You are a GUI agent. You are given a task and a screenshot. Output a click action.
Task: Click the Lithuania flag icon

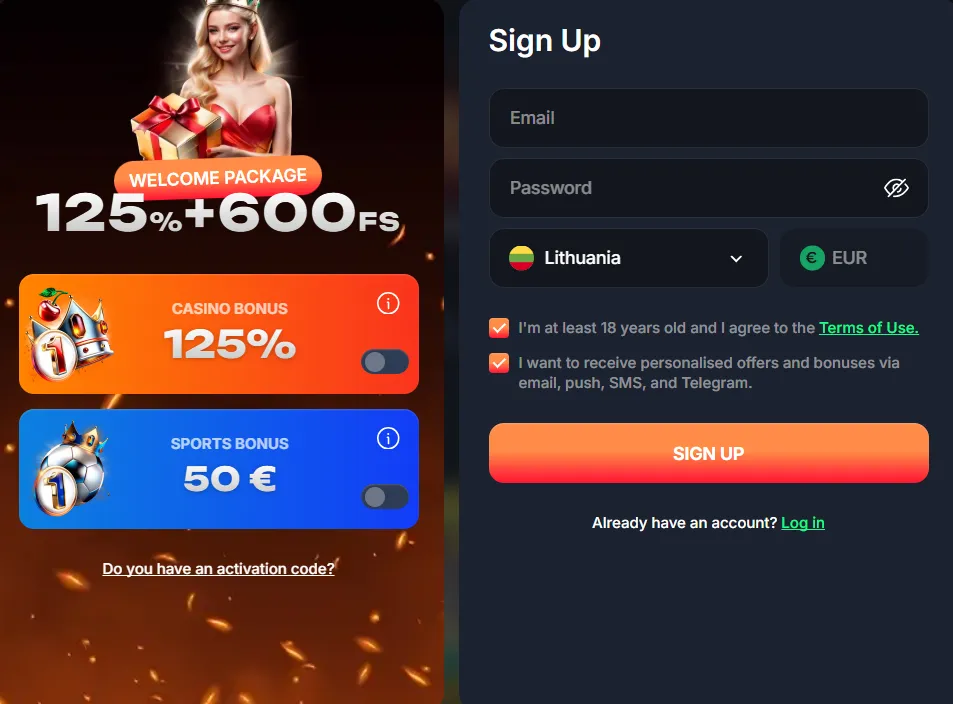[x=521, y=258]
